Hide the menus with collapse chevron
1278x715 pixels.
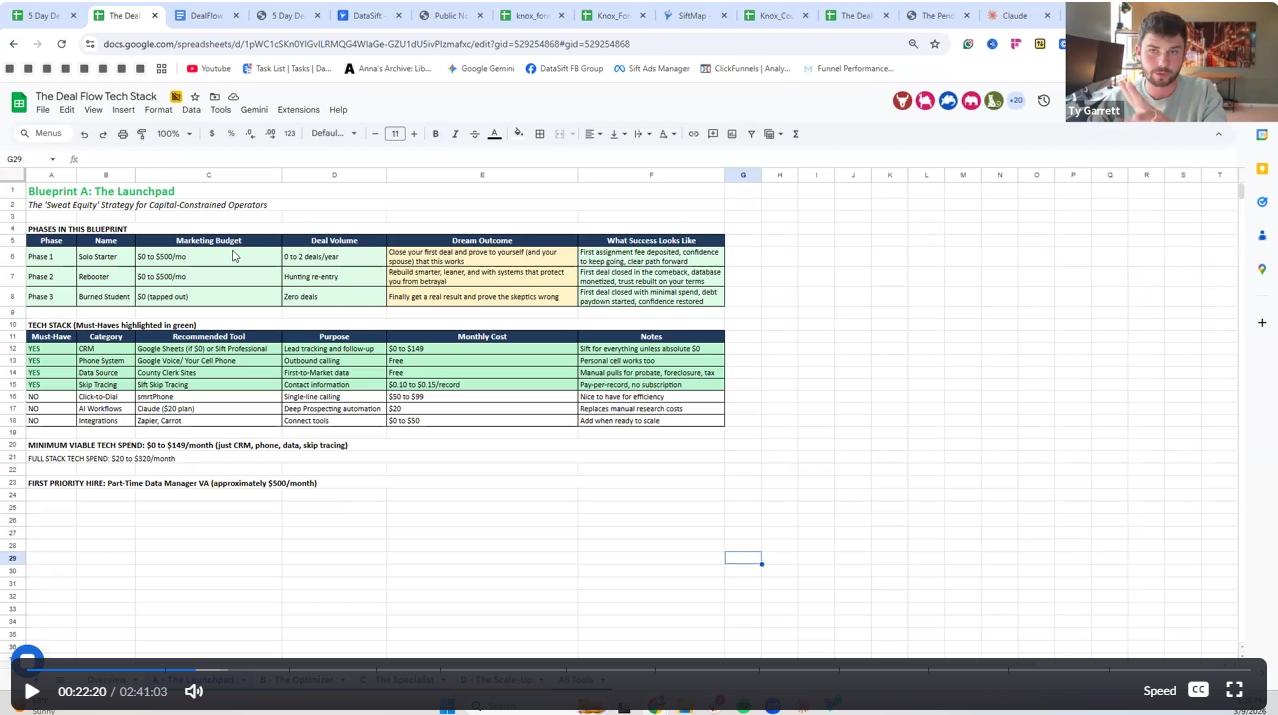click(1218, 134)
